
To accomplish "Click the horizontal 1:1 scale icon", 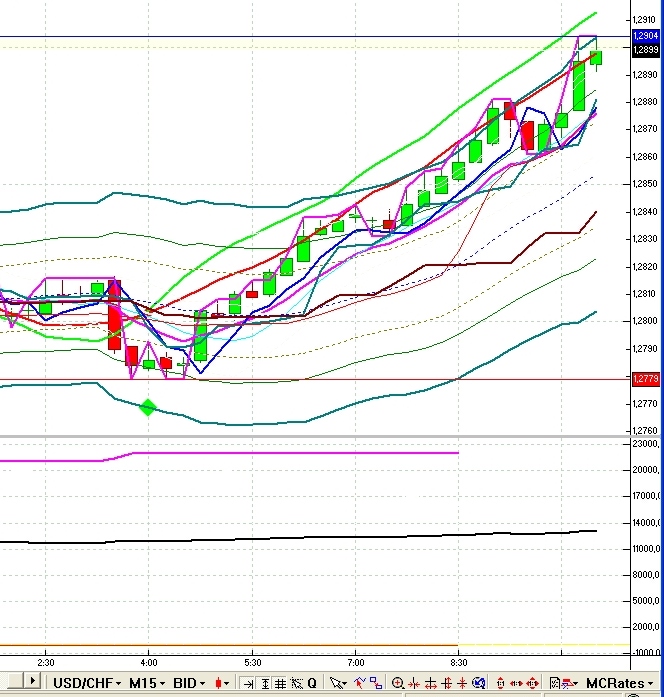I will pos(516,683).
